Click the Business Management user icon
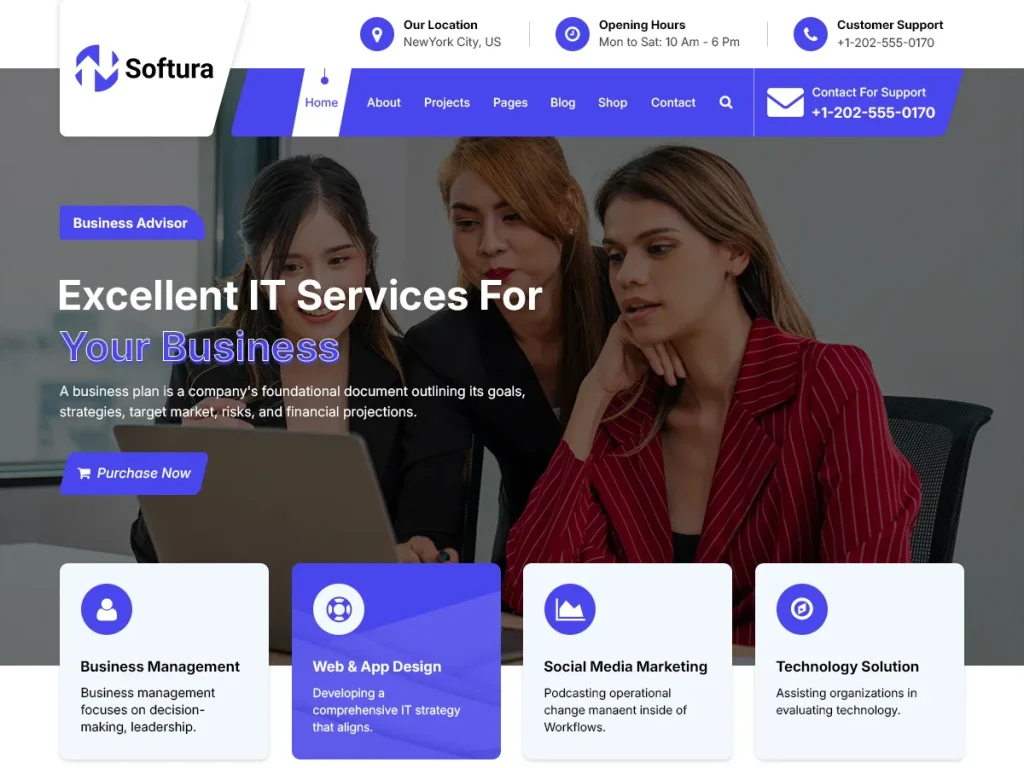Screen dimensions: 1024x768 106,609
